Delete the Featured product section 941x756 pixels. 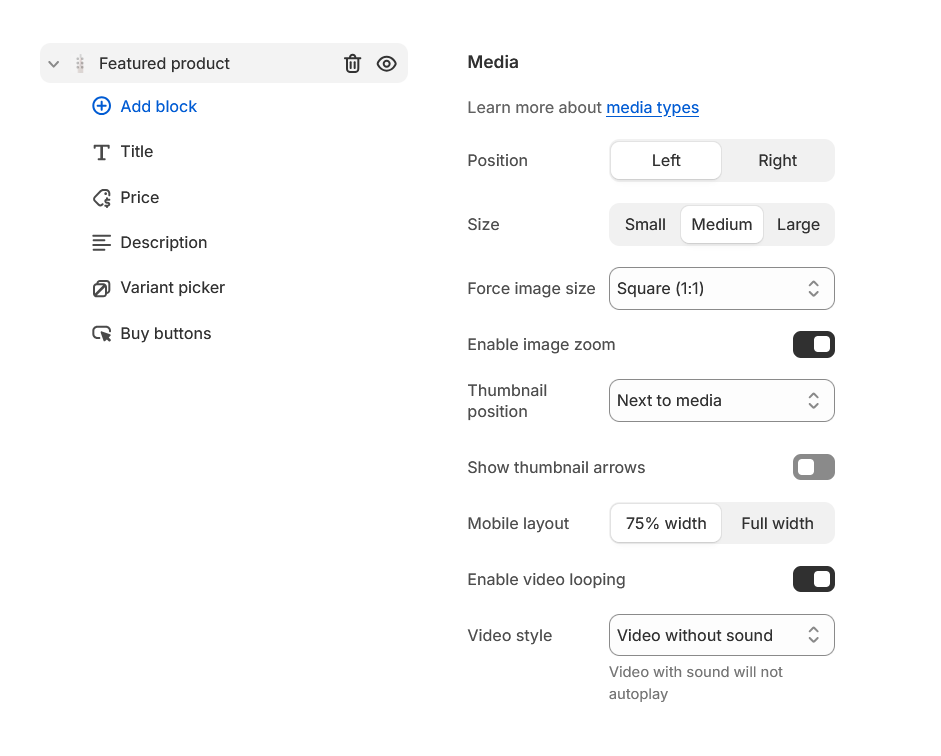point(352,63)
